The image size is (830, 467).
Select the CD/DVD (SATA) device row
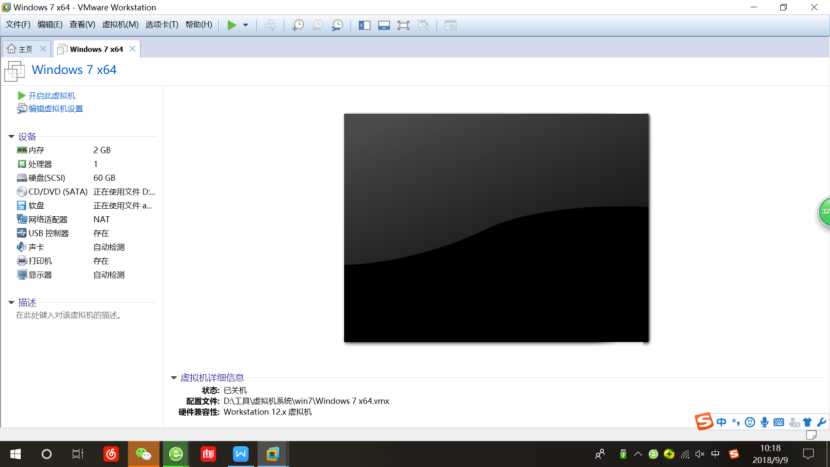[85, 192]
